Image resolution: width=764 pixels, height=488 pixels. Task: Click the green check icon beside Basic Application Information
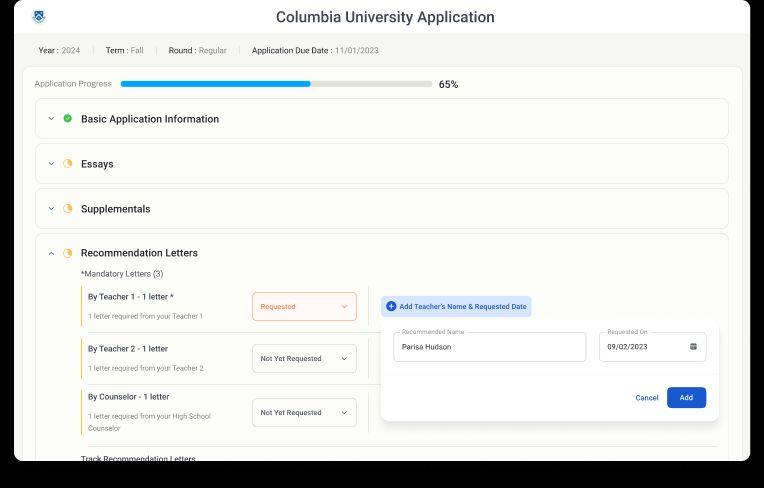pos(68,118)
